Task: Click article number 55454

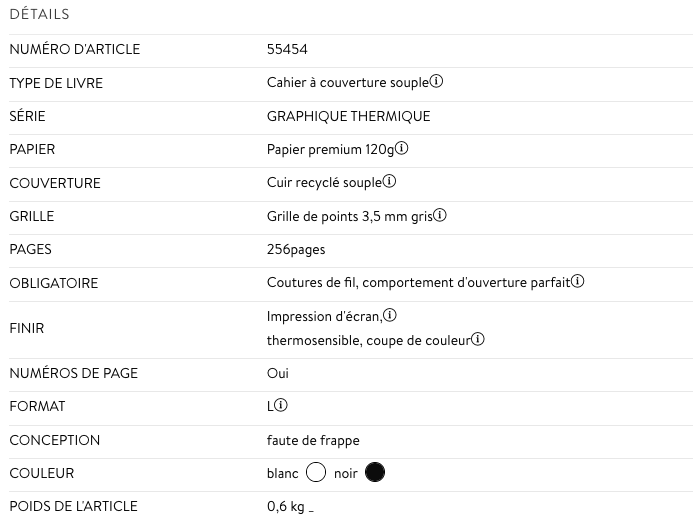Action: [x=287, y=49]
